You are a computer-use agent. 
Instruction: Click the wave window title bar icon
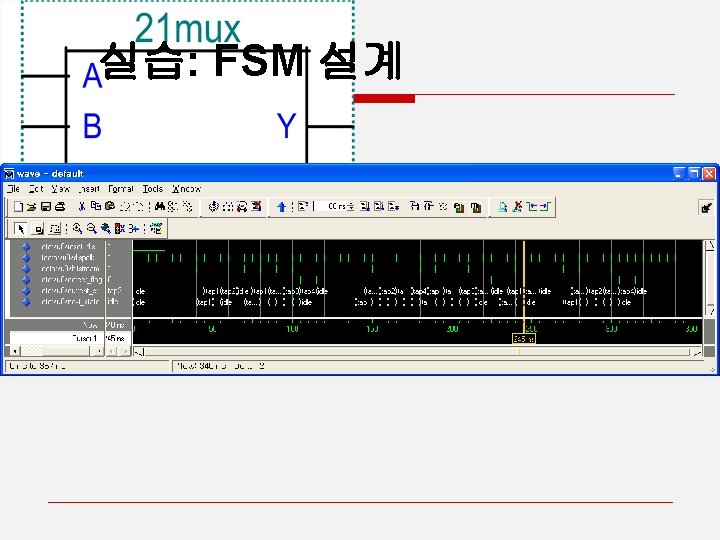tap(9, 174)
